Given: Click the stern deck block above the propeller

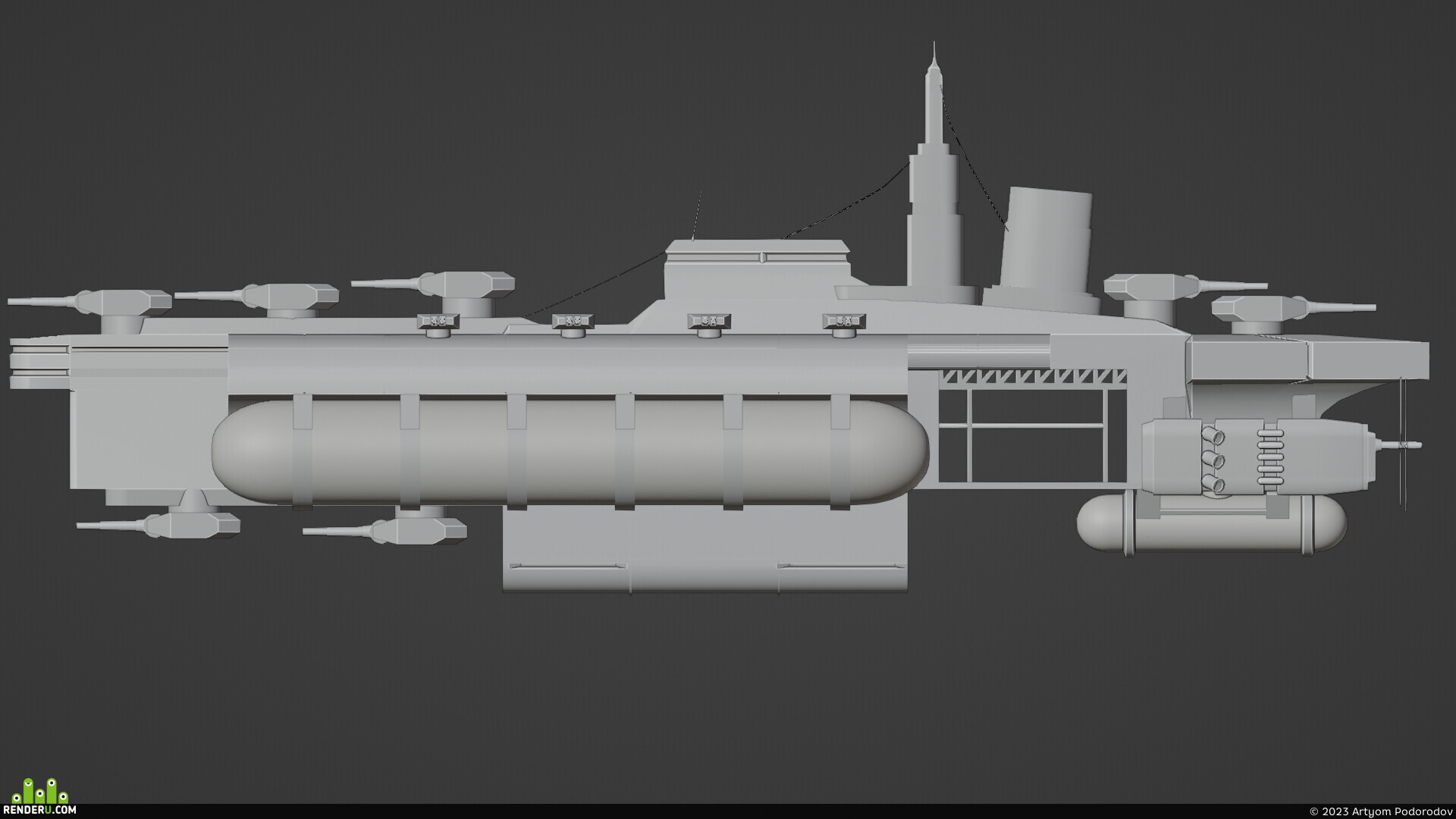Looking at the screenshot, I should click(x=1309, y=361).
